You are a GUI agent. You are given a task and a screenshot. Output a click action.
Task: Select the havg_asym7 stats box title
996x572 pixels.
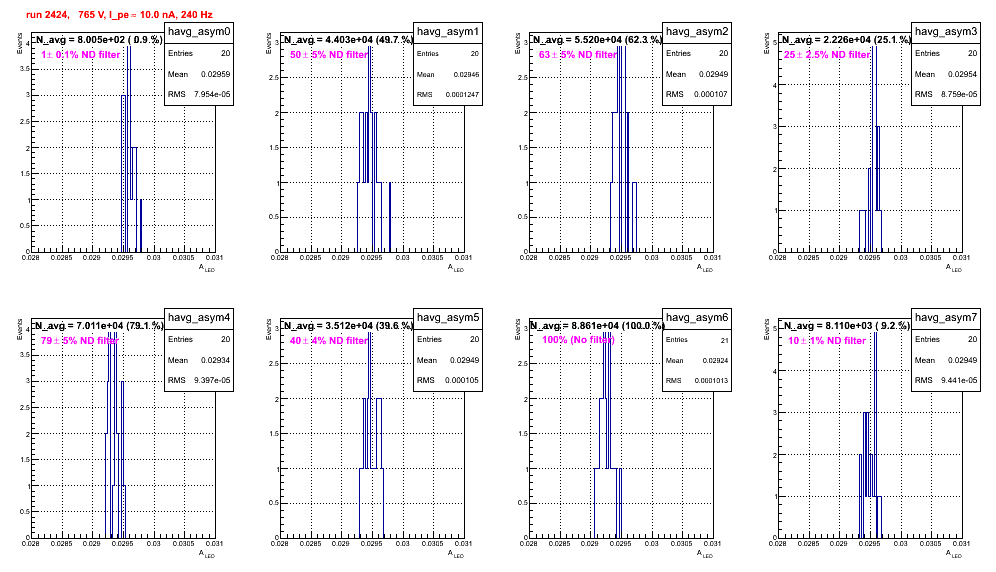[946, 318]
